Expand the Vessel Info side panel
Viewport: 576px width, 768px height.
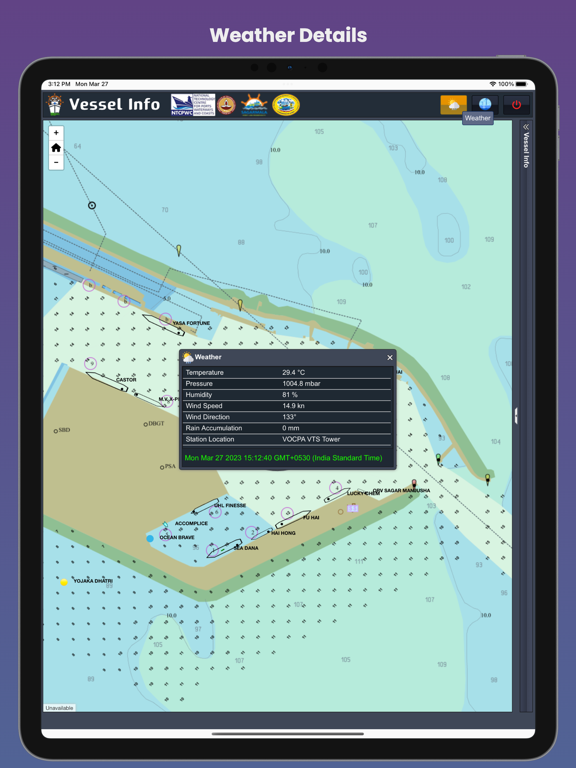click(x=526, y=146)
